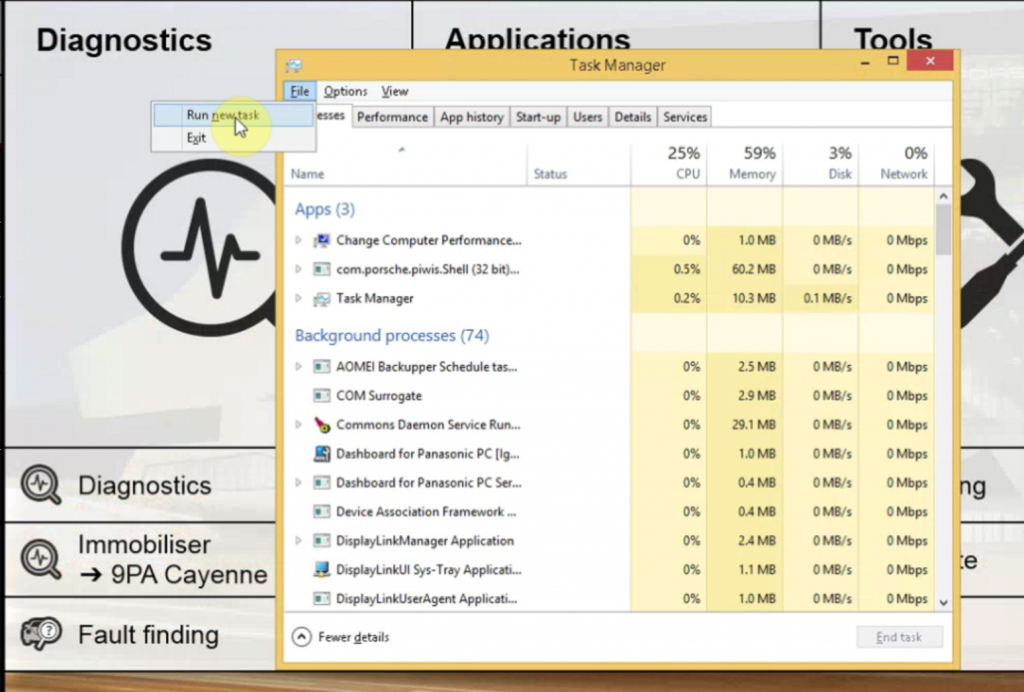Click the Task Manager row icon
Screen dimensions: 1024x692
321,298
